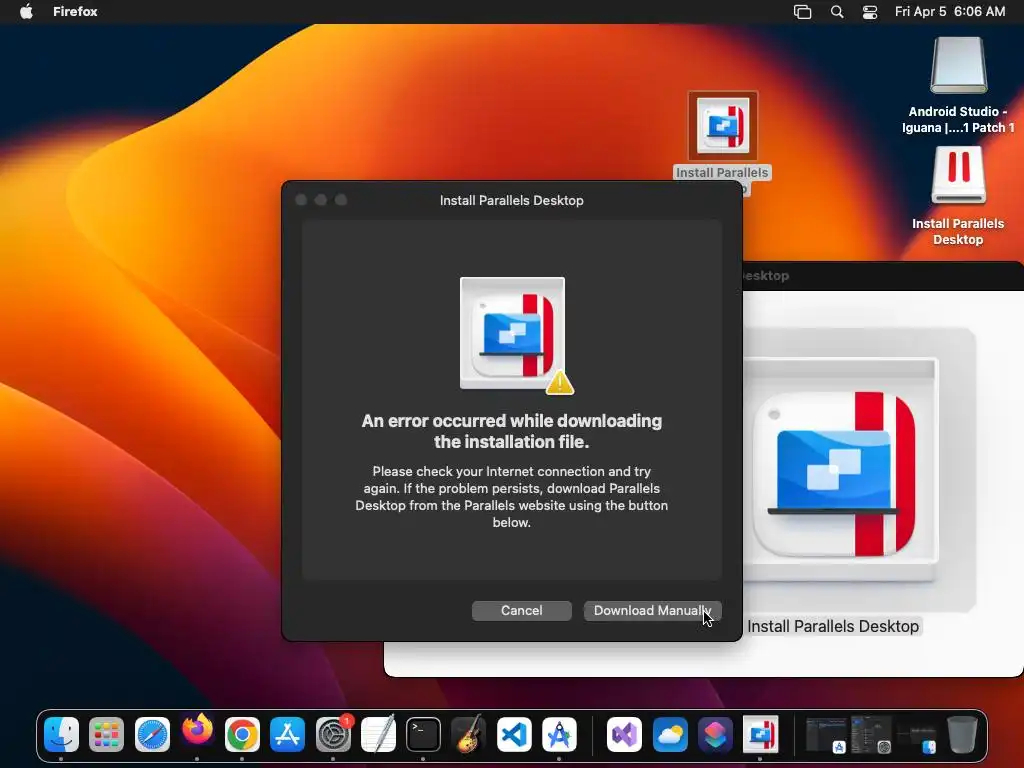Click the dialog title Install Parallels Desktop
1024x768 pixels.
point(511,200)
